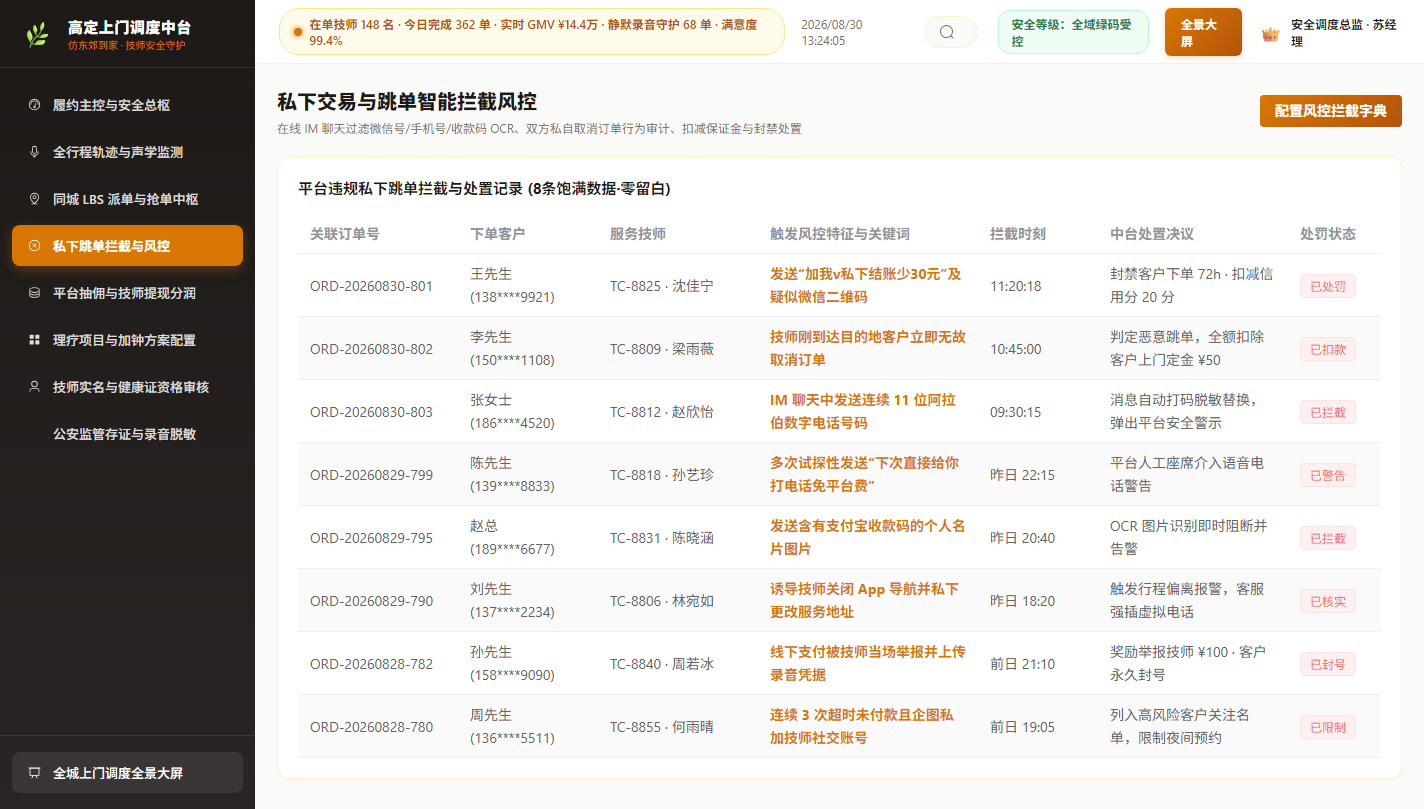Click order number ORD-20260830-803
This screenshot has width=1424, height=809.
tap(371, 412)
